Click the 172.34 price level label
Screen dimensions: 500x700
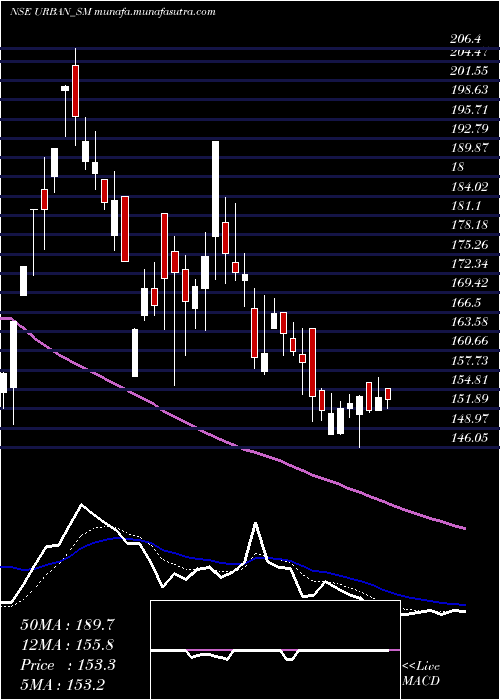click(x=469, y=264)
